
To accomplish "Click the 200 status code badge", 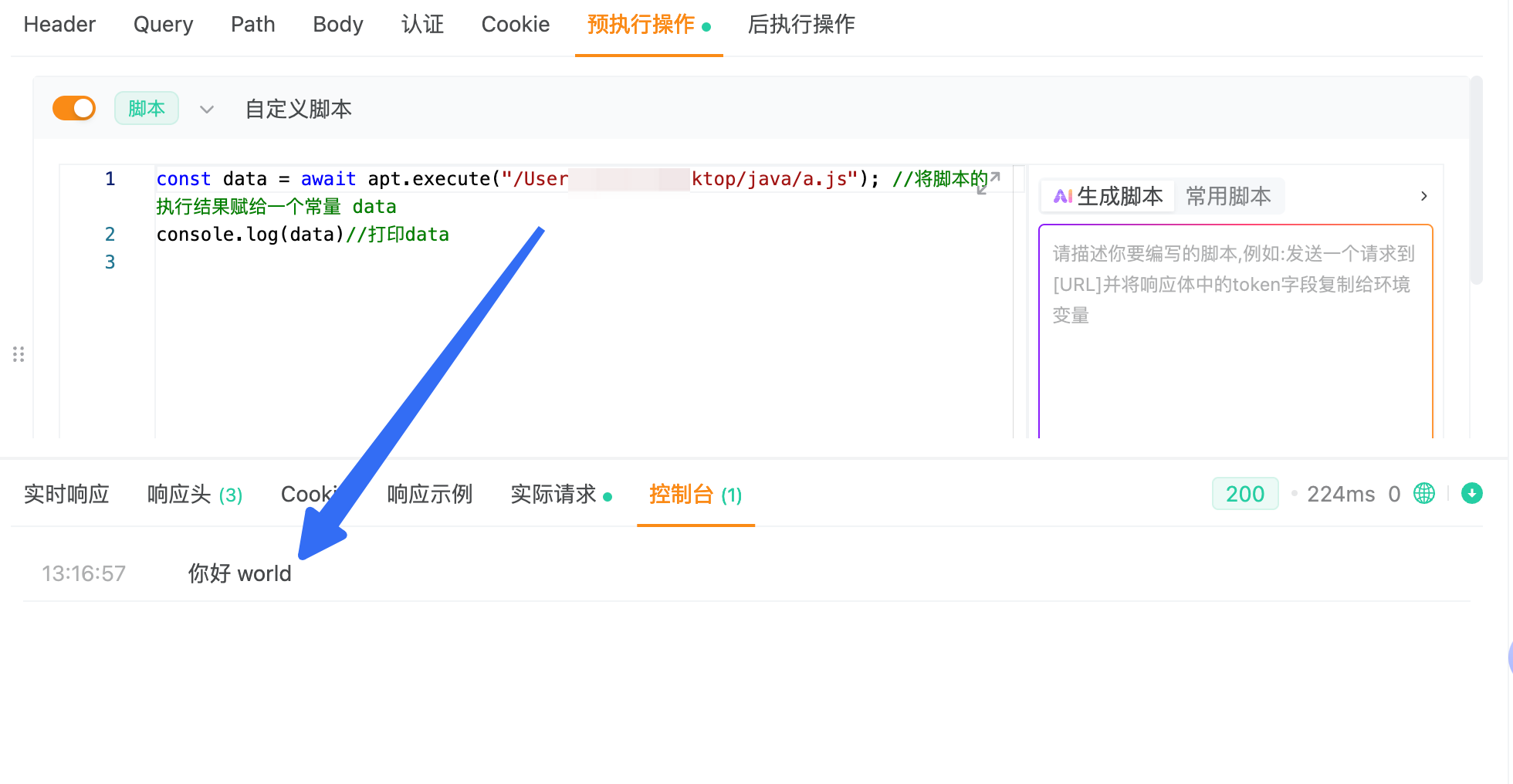I will coord(1245,494).
